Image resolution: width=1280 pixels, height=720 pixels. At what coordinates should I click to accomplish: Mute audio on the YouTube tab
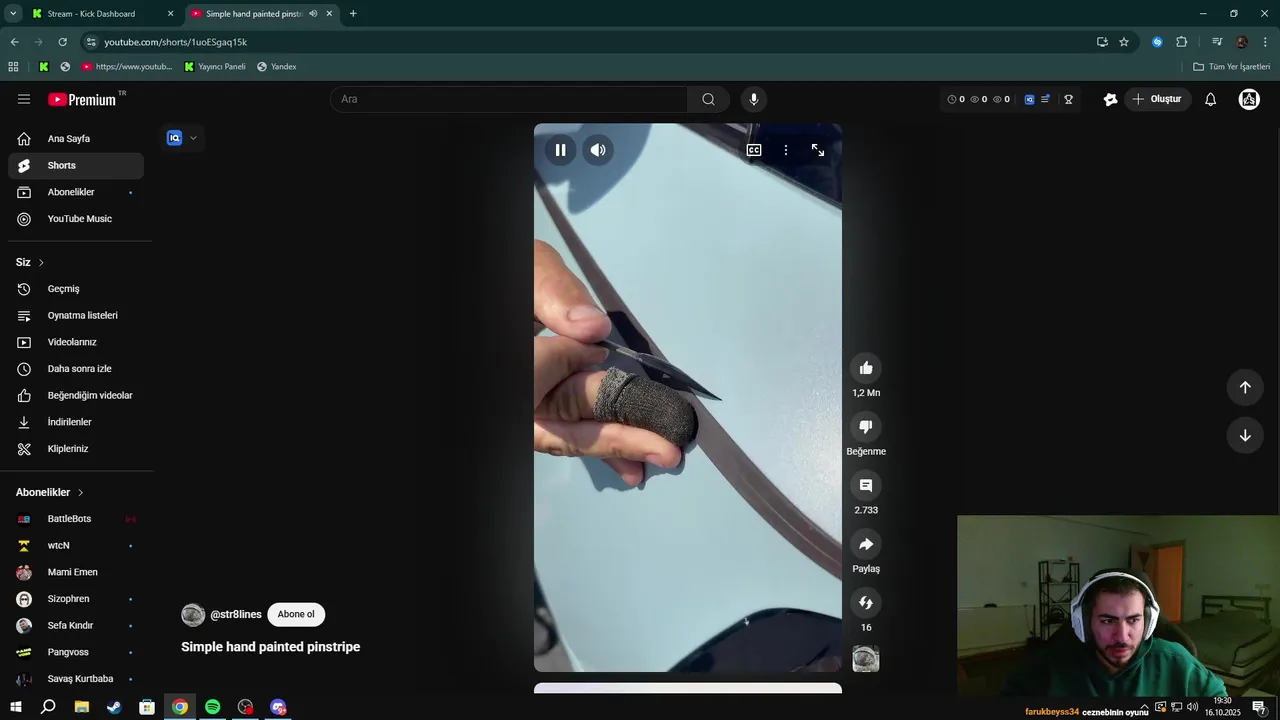(x=313, y=14)
